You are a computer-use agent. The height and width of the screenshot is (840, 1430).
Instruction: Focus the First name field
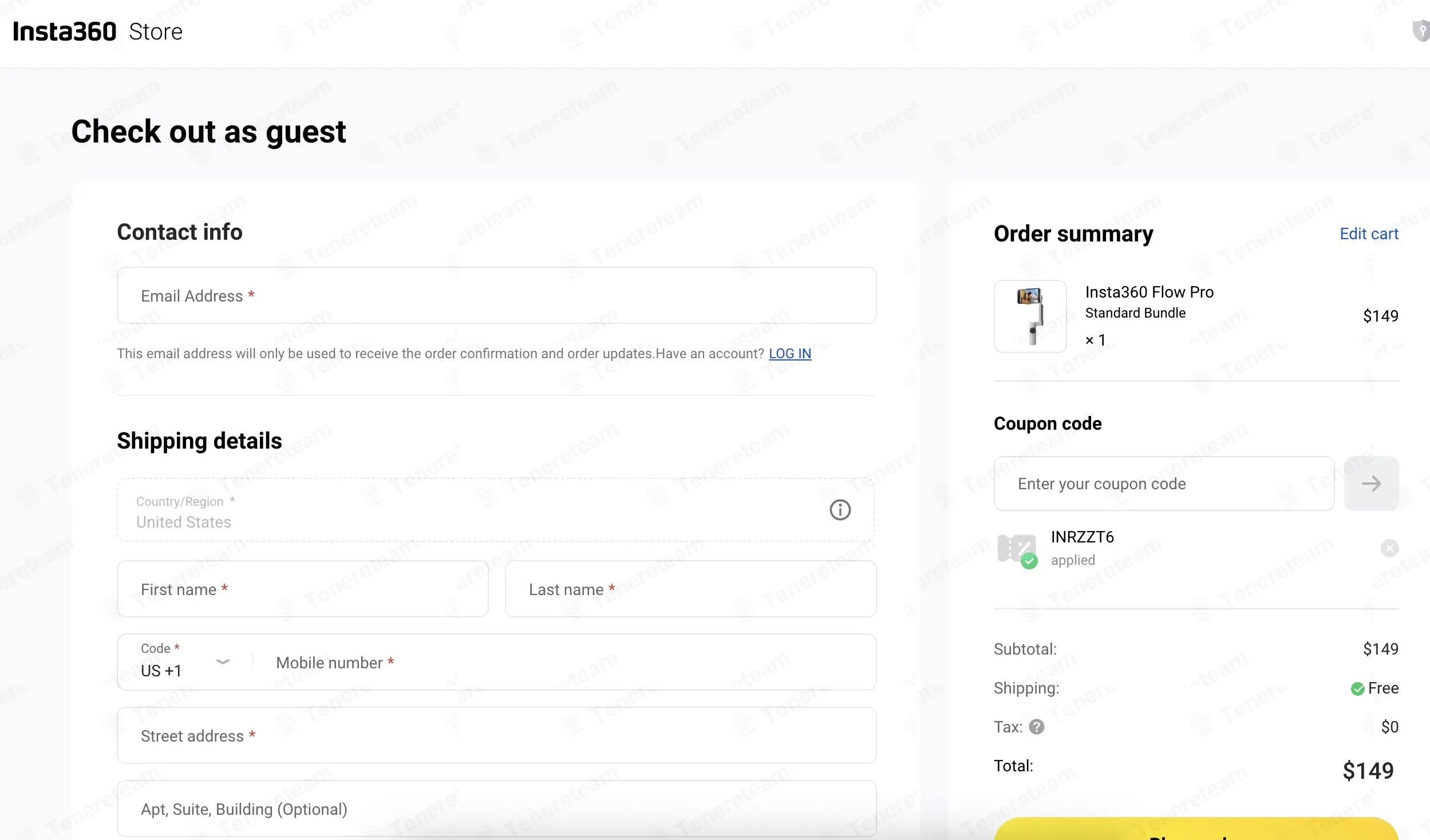coord(302,589)
